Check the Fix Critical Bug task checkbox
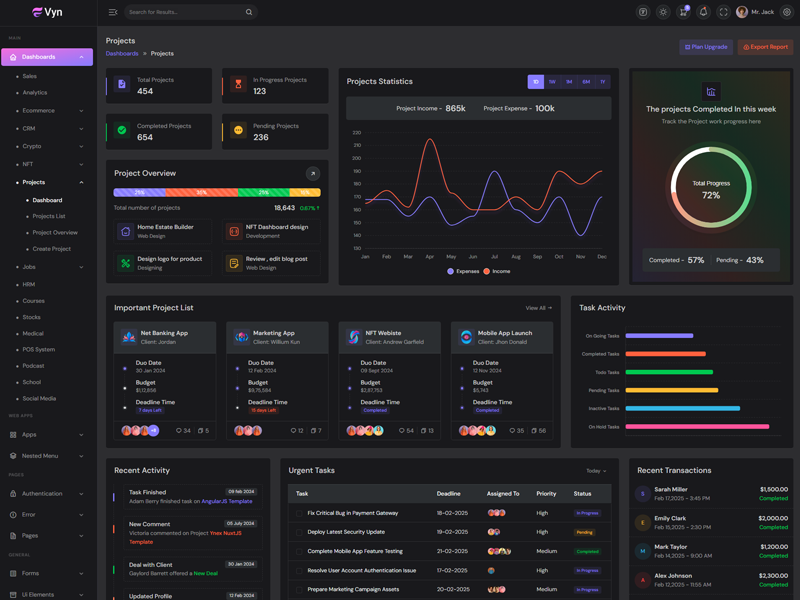 click(x=298, y=513)
